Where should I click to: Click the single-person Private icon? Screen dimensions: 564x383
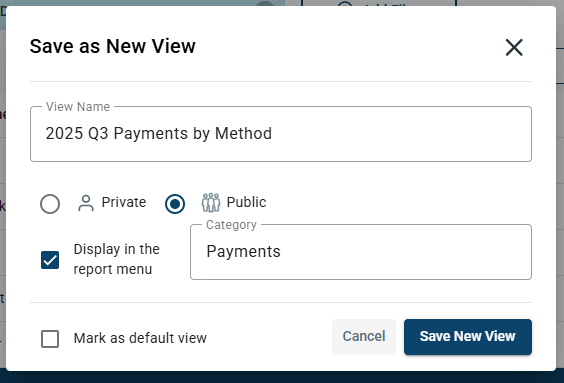coord(86,203)
